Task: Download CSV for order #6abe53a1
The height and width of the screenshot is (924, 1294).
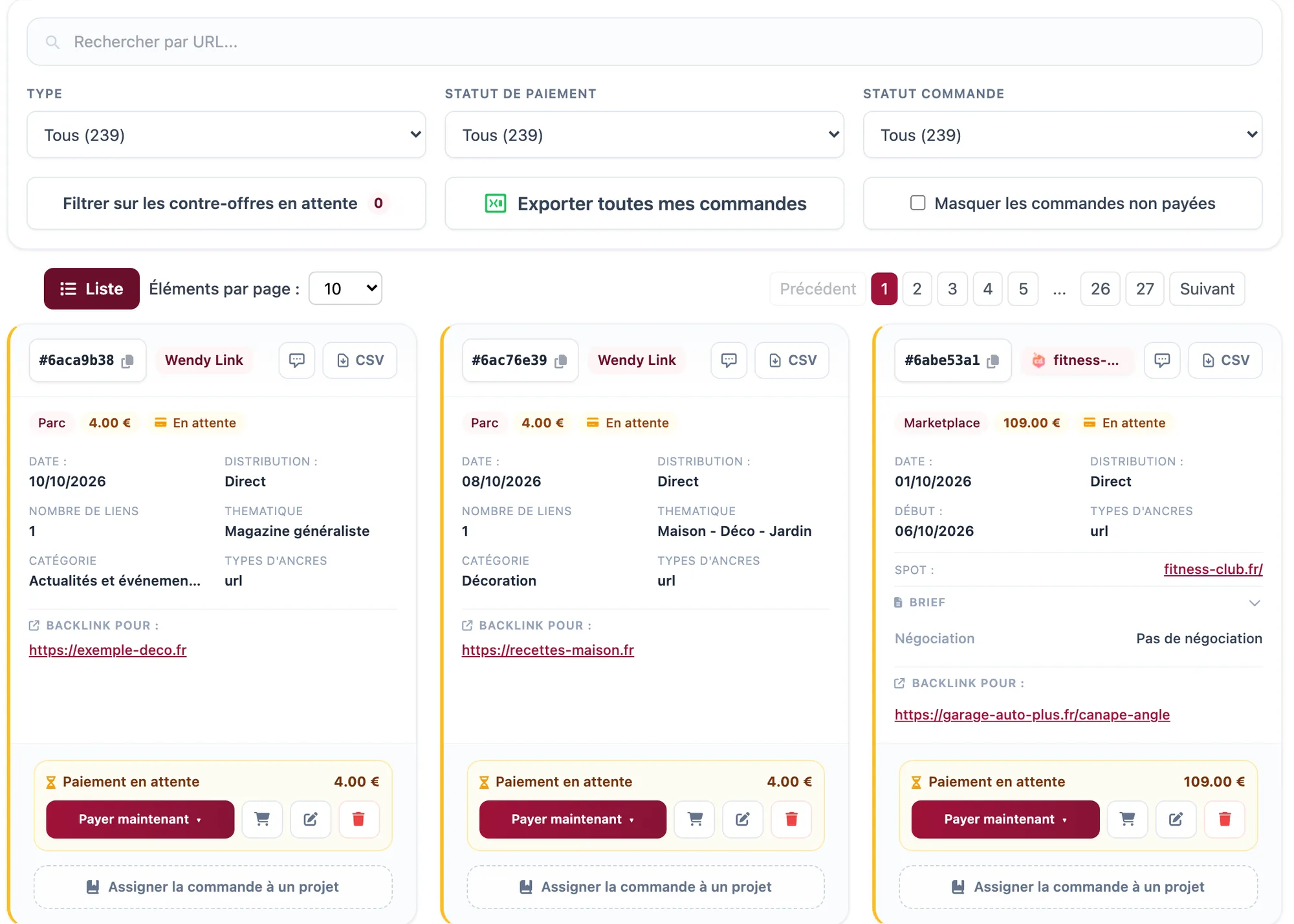Action: 1225,360
